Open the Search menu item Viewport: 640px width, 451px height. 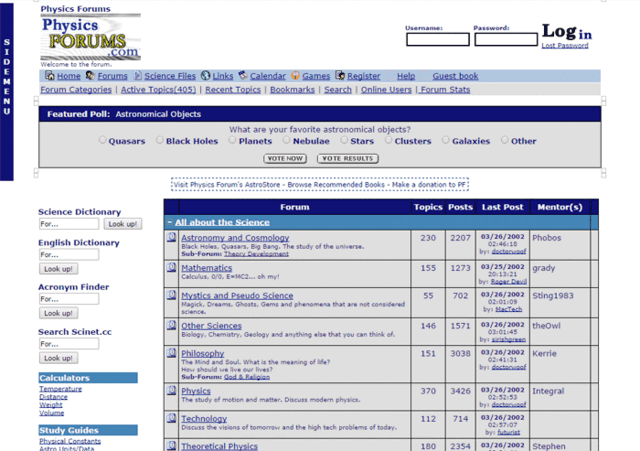[338, 89]
